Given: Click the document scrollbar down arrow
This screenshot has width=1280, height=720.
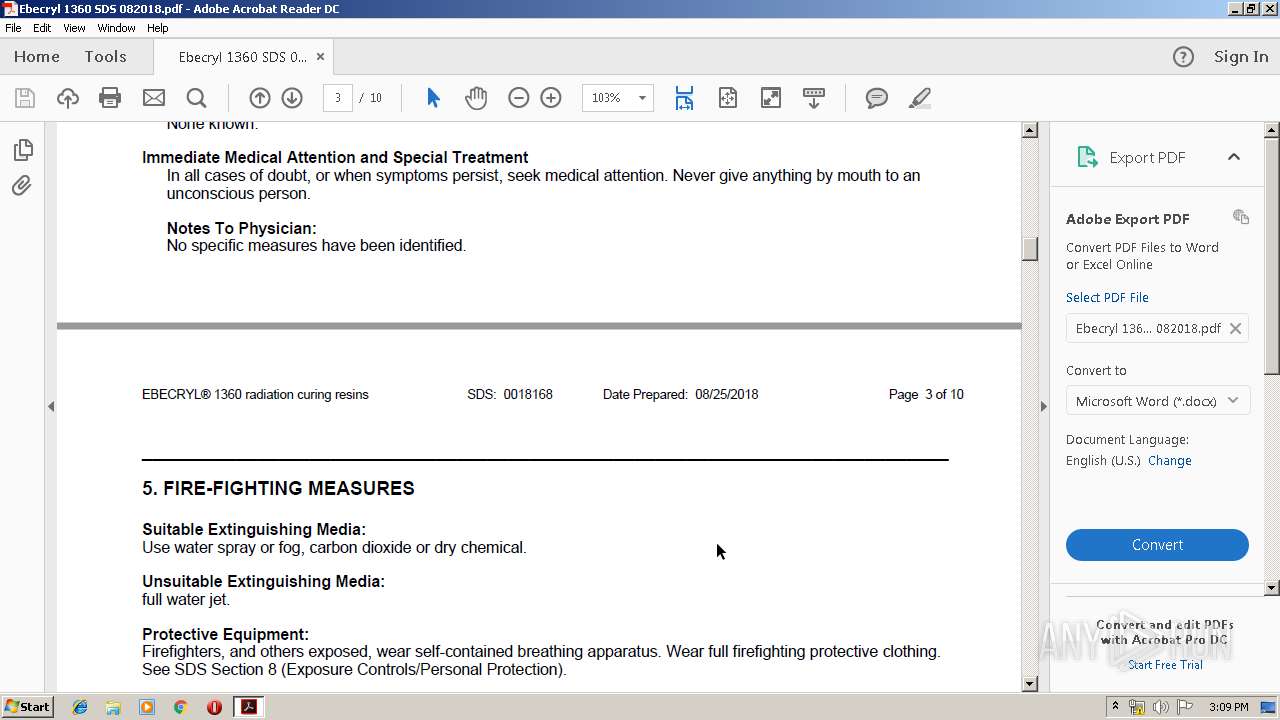Looking at the screenshot, I should (x=1030, y=684).
